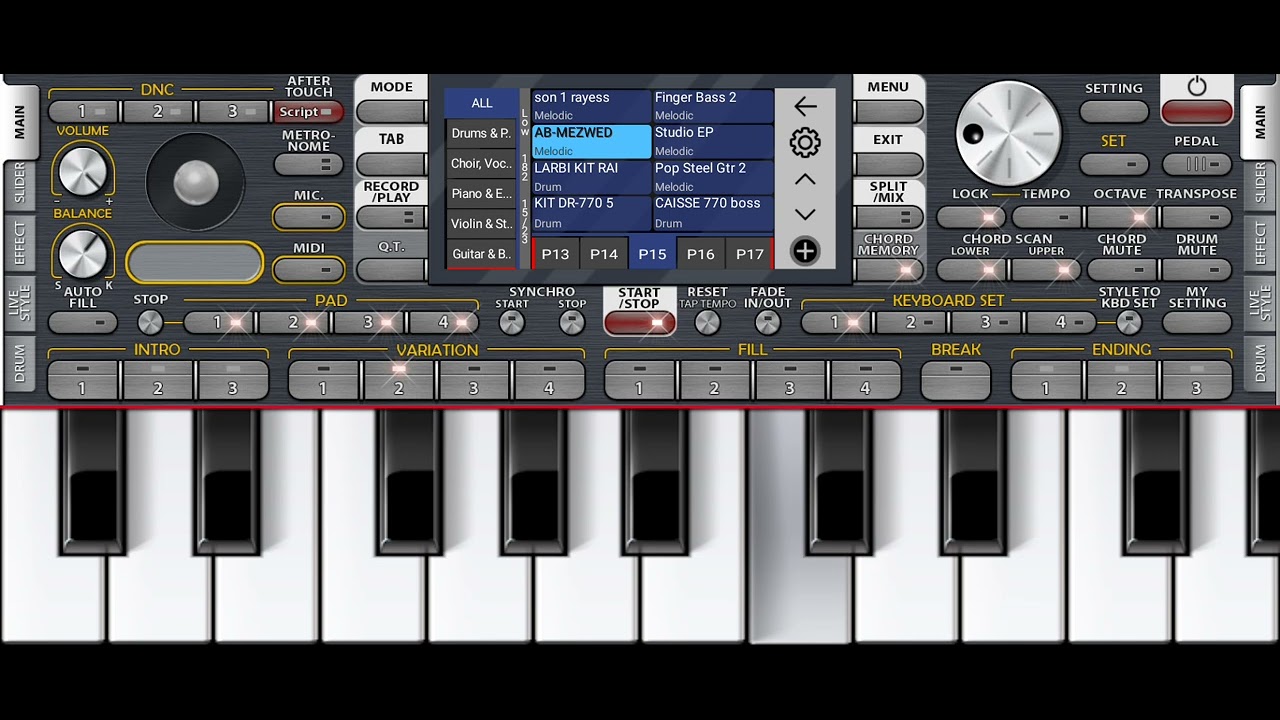Choose the LARBI KIT RAI drum
1280x720 pixels.
(x=591, y=177)
